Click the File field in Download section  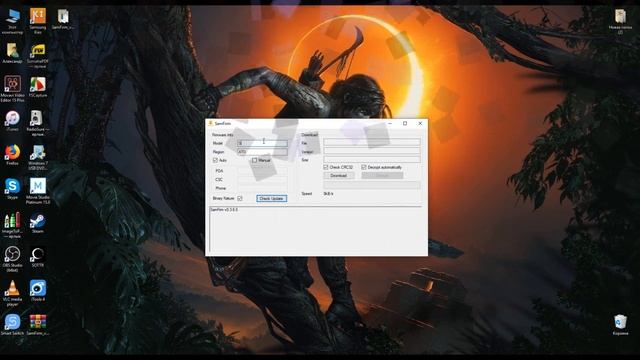(372, 142)
